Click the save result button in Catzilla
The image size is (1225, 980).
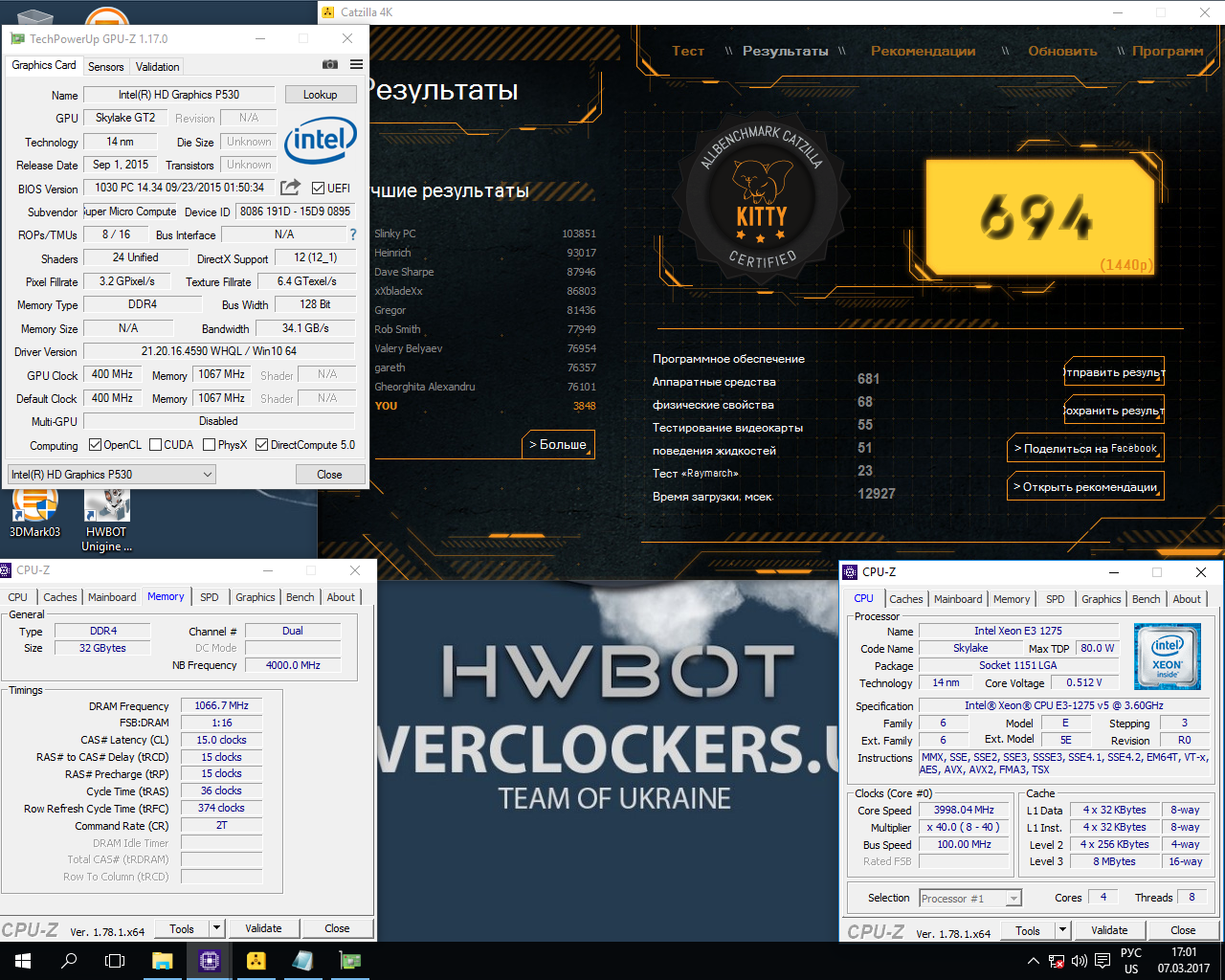[1114, 411]
